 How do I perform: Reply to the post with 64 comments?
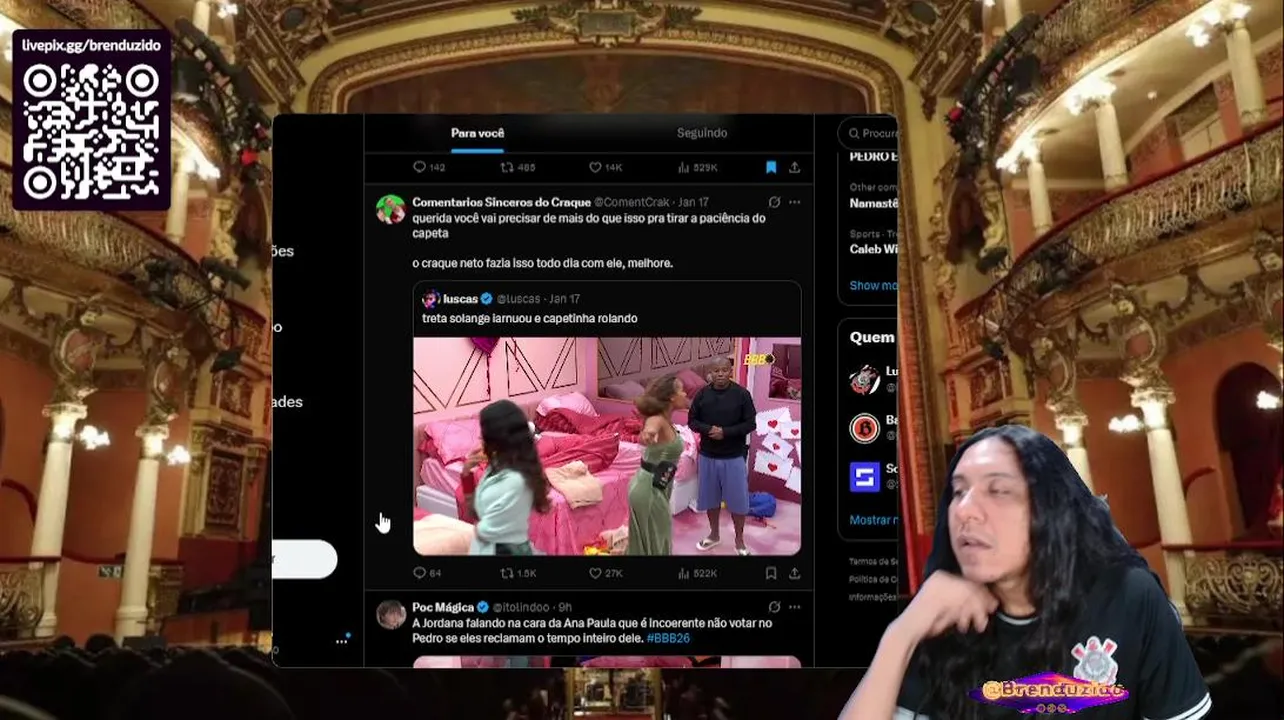427,573
